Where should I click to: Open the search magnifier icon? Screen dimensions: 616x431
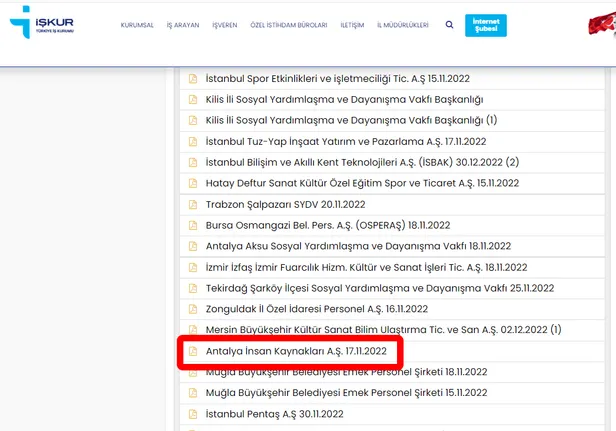tap(449, 25)
